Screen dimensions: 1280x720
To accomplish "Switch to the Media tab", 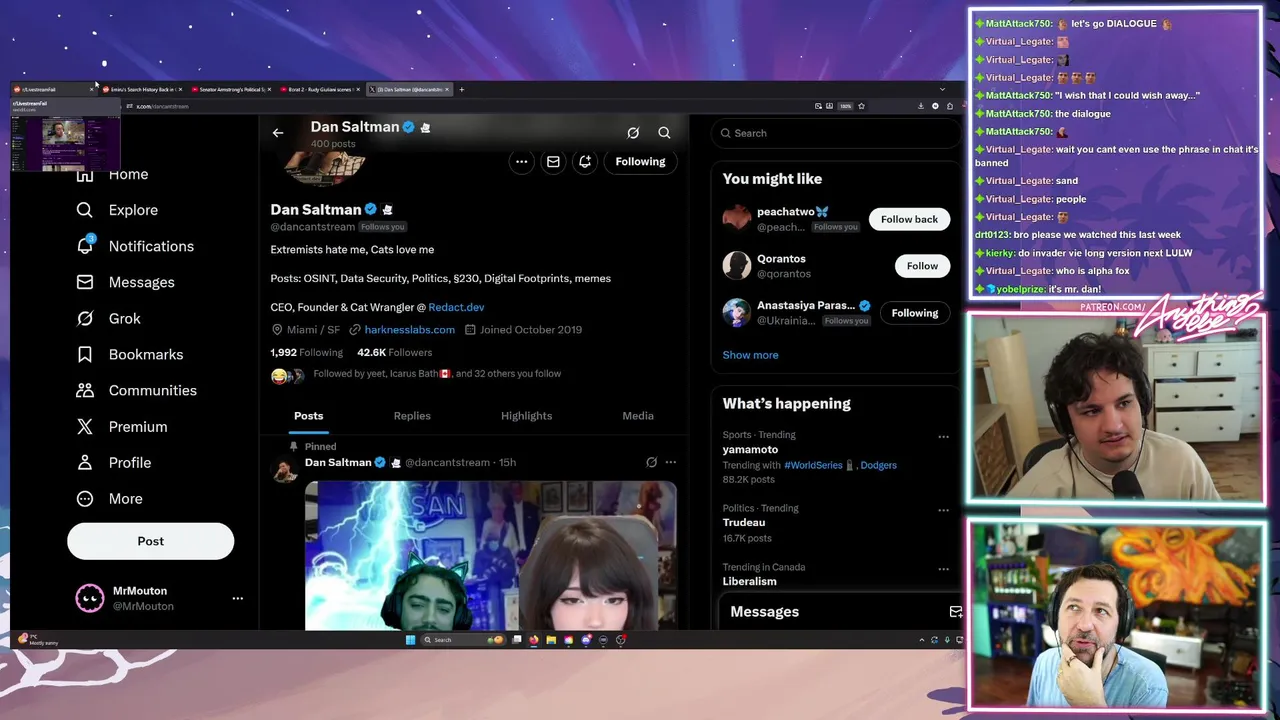I will tap(638, 416).
